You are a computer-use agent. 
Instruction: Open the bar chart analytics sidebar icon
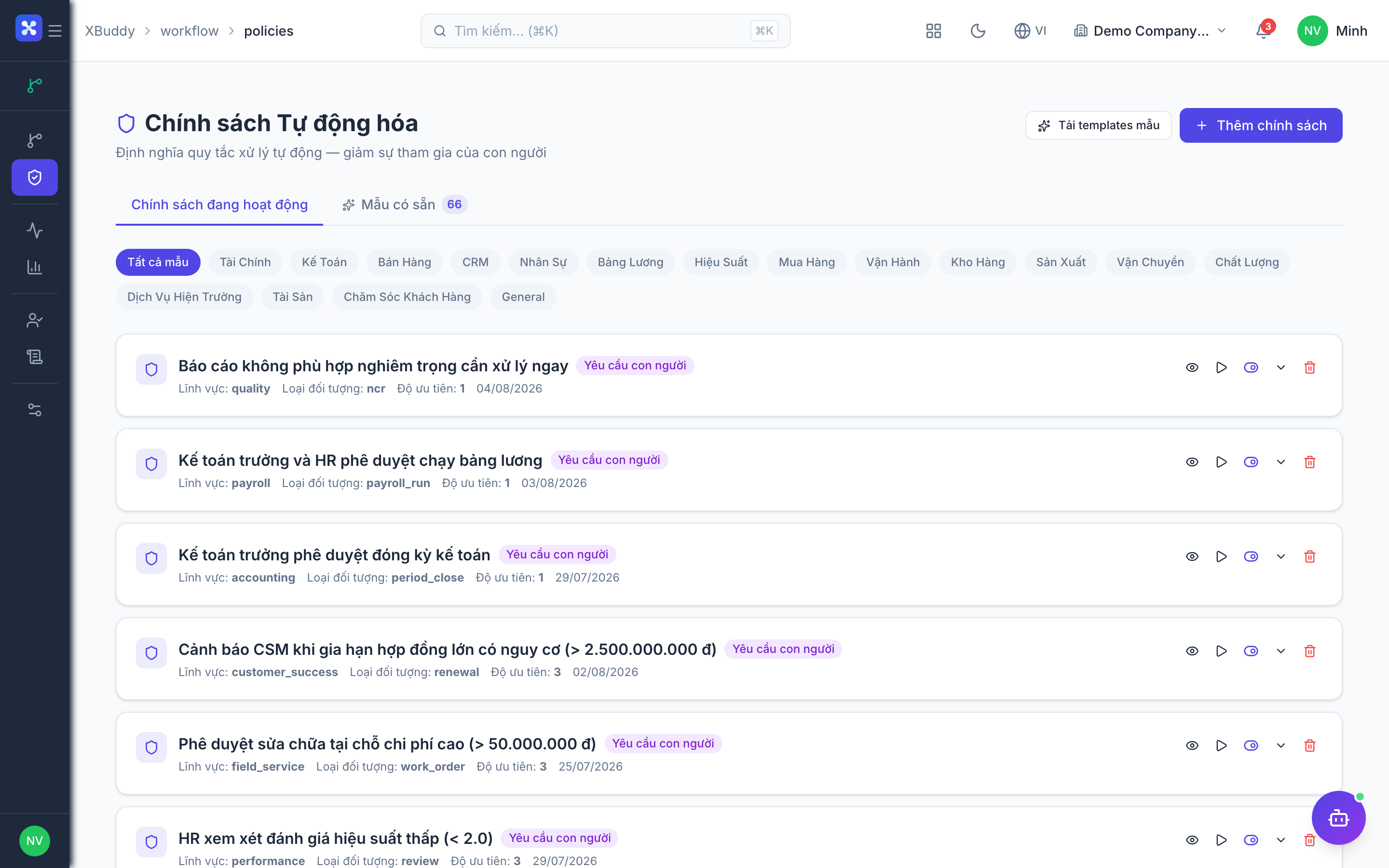click(34, 267)
